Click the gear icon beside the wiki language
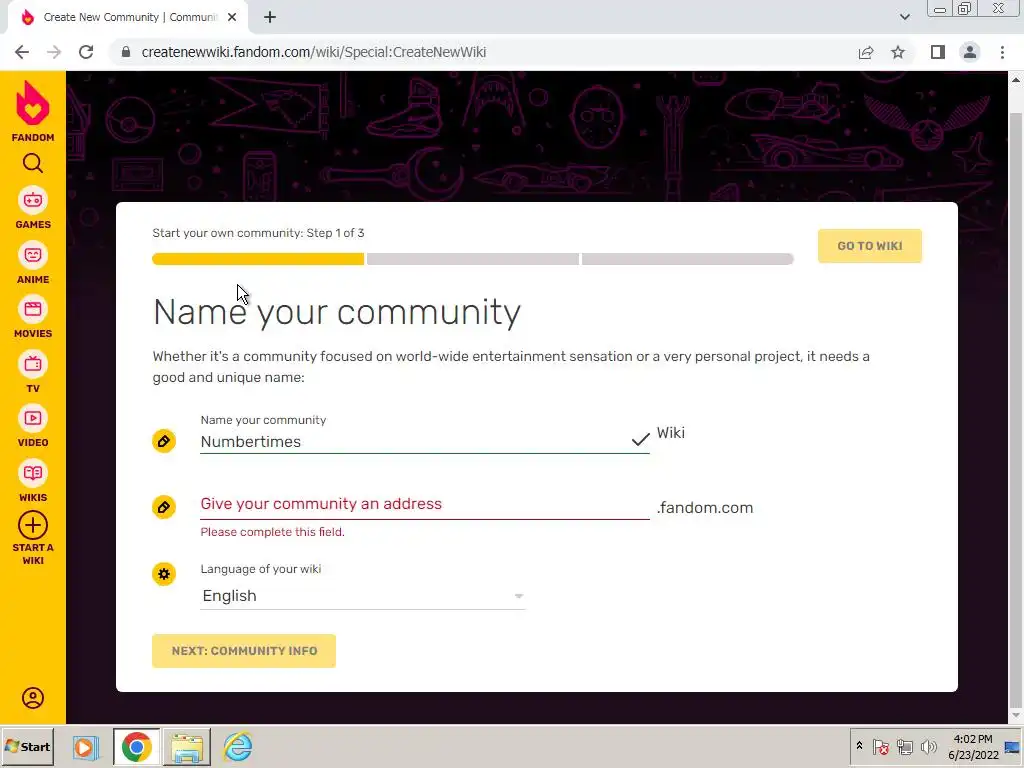 pos(164,575)
